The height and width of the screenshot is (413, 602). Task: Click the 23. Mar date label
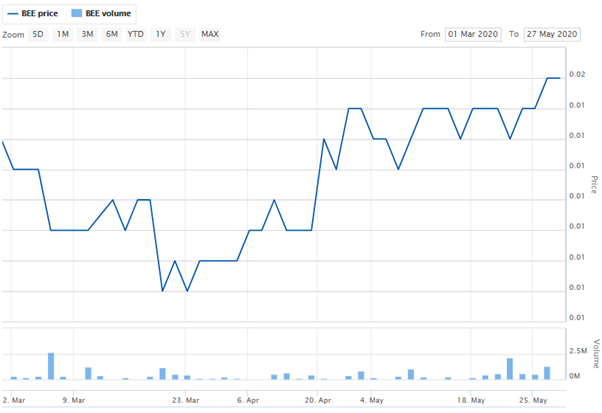pos(185,400)
